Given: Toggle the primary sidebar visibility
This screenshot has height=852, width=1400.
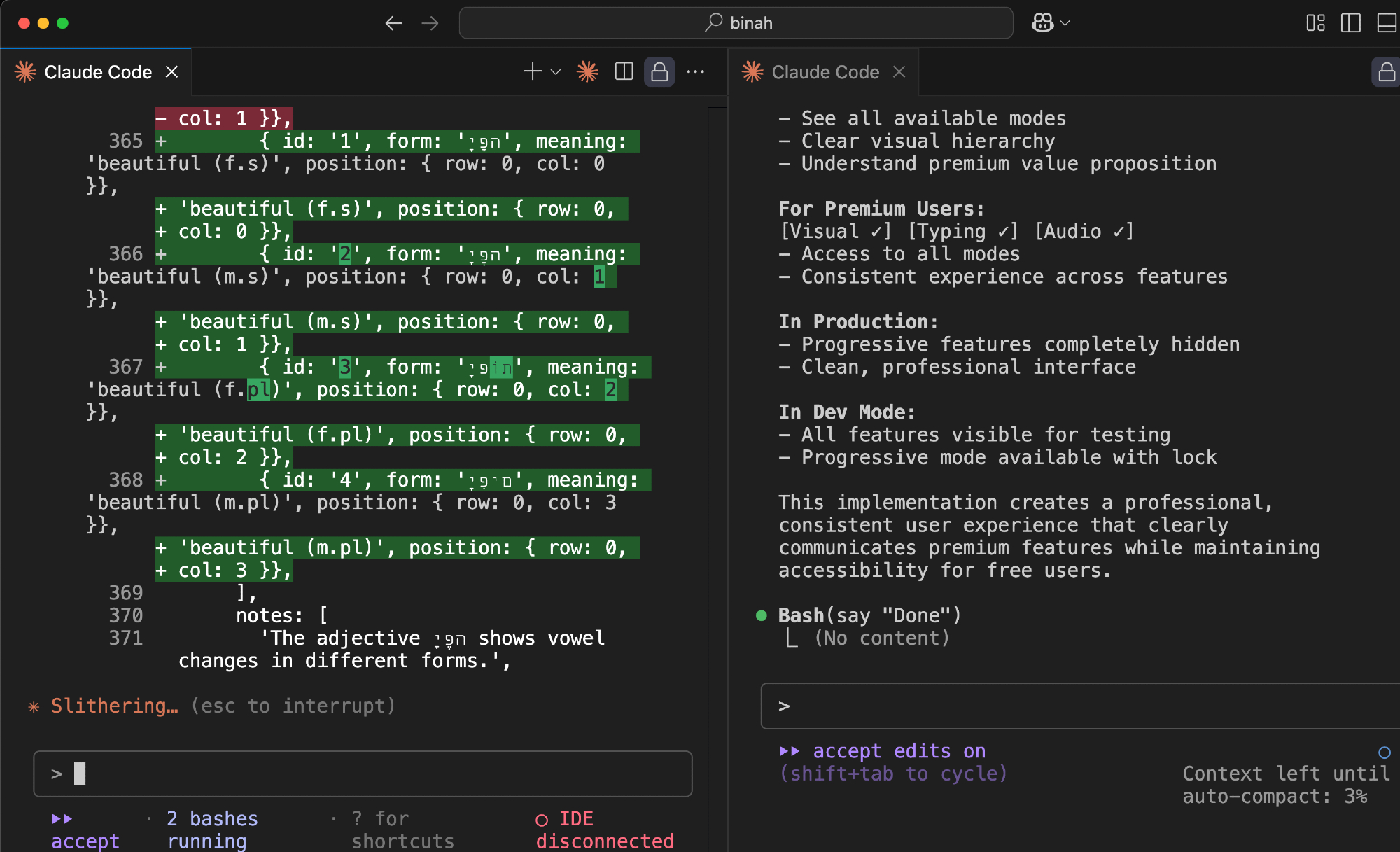Looking at the screenshot, I should pos(1350,23).
